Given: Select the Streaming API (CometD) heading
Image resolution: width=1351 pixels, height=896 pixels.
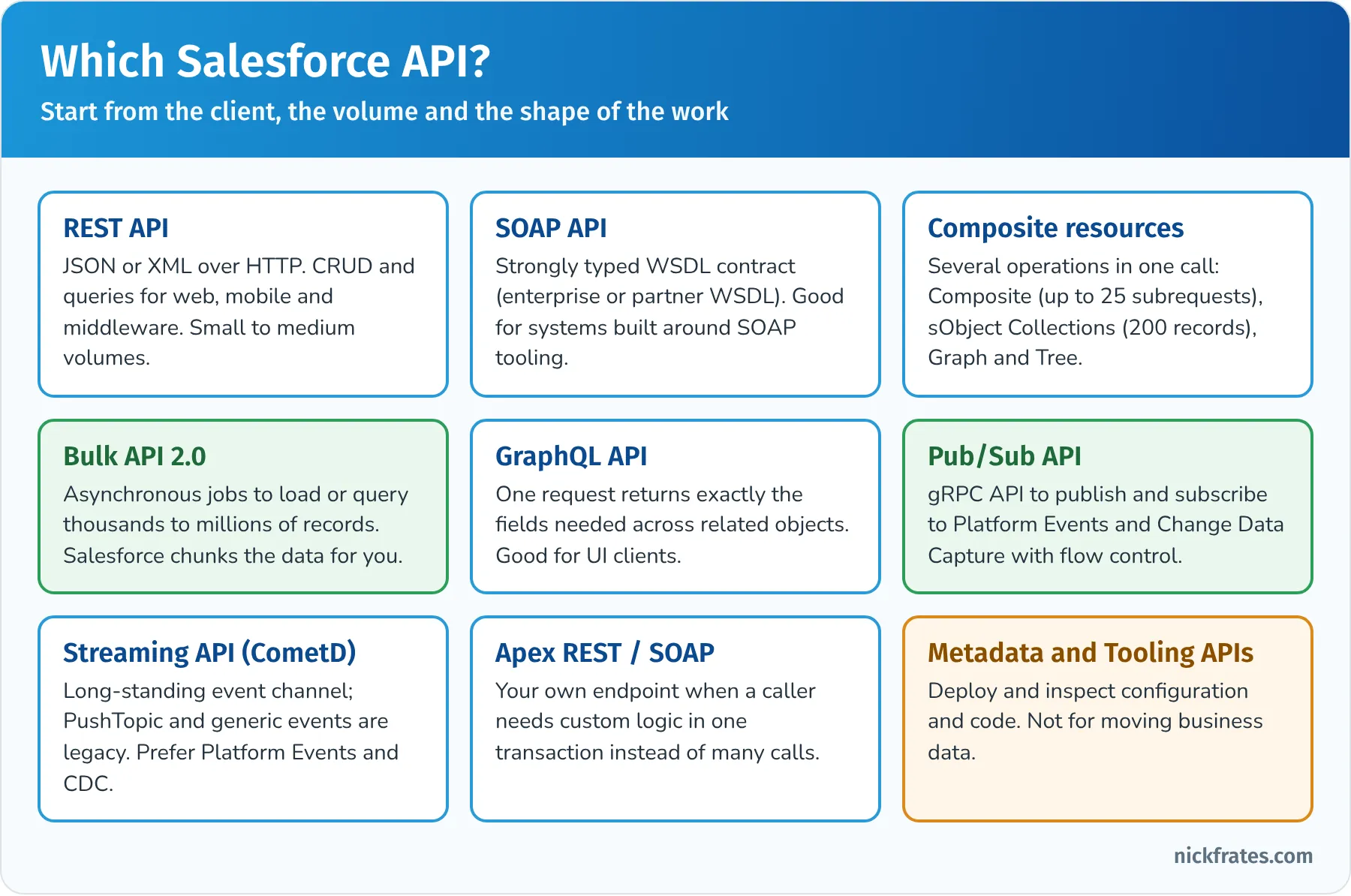Looking at the screenshot, I should (209, 652).
